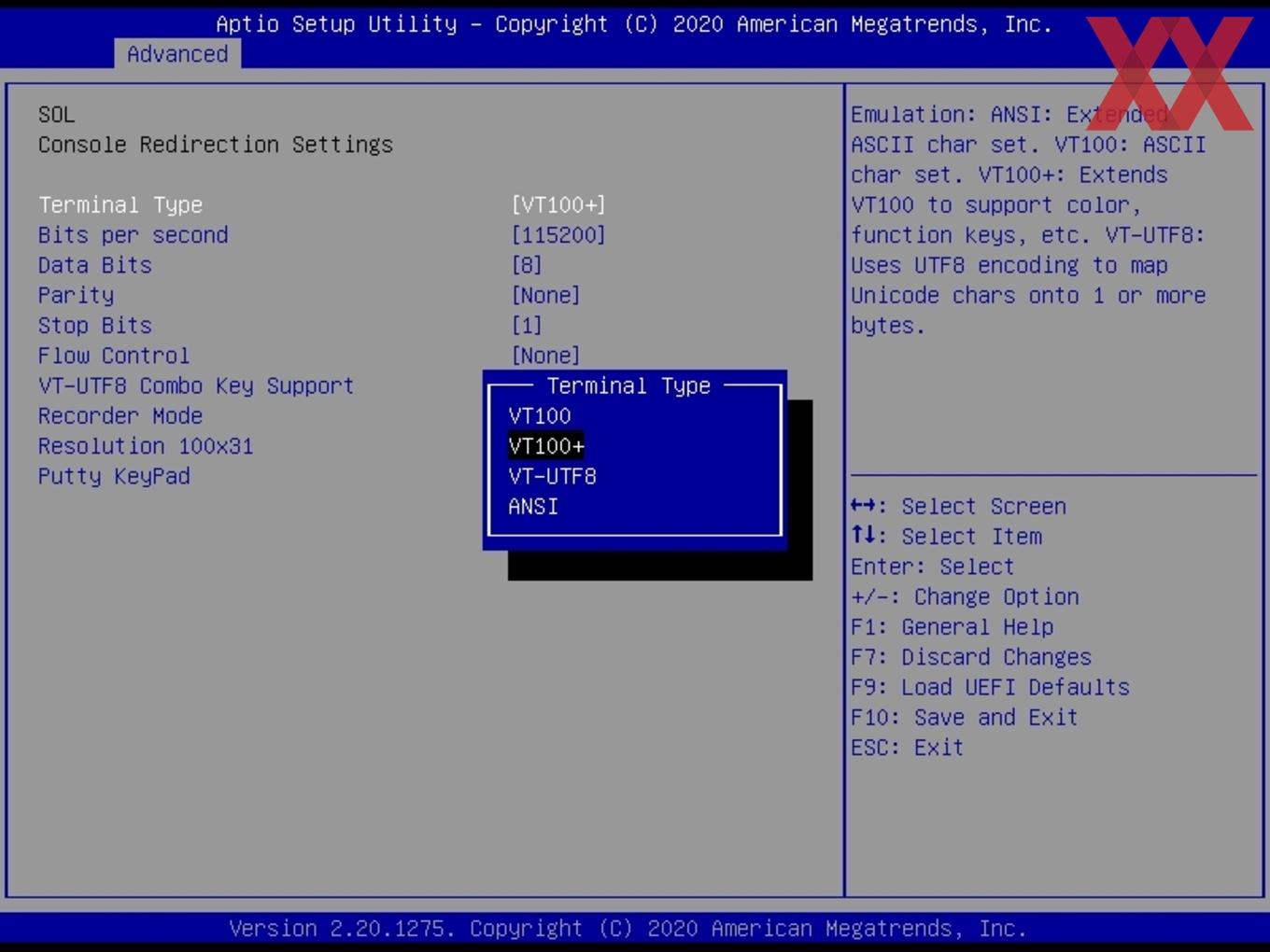Screen dimensions: 1270x952
Task: Open the Terminal Type [VT100+] value
Action: tap(558, 205)
